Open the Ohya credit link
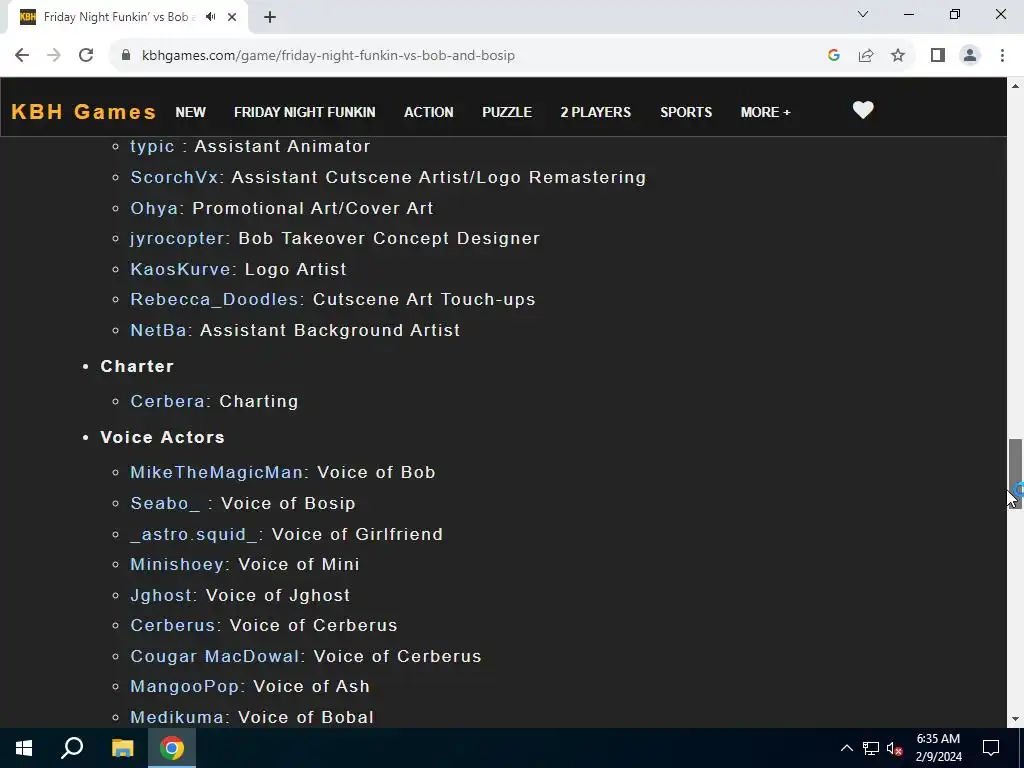Viewport: 1024px width, 768px height. click(155, 208)
